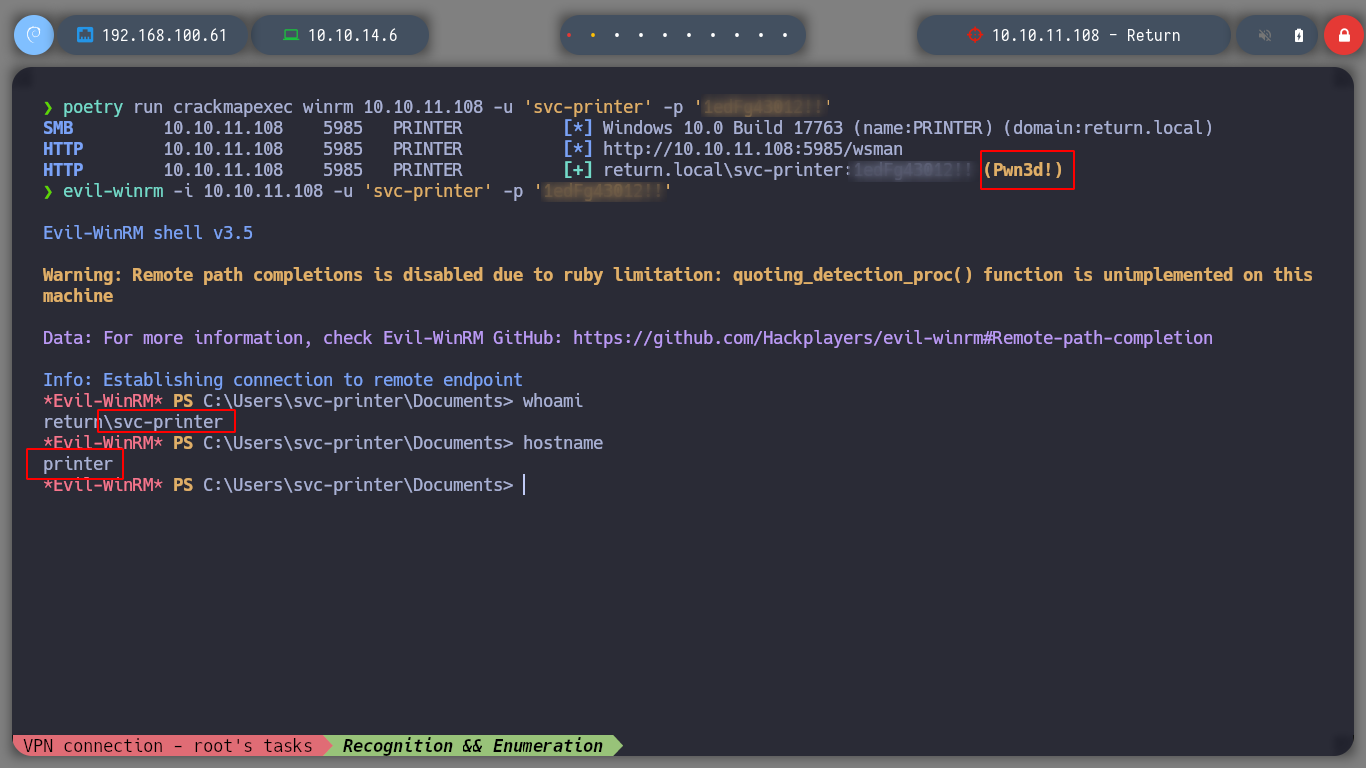Click the 'SMB' protocol label
The width and height of the screenshot is (1366, 768).
(x=58, y=128)
